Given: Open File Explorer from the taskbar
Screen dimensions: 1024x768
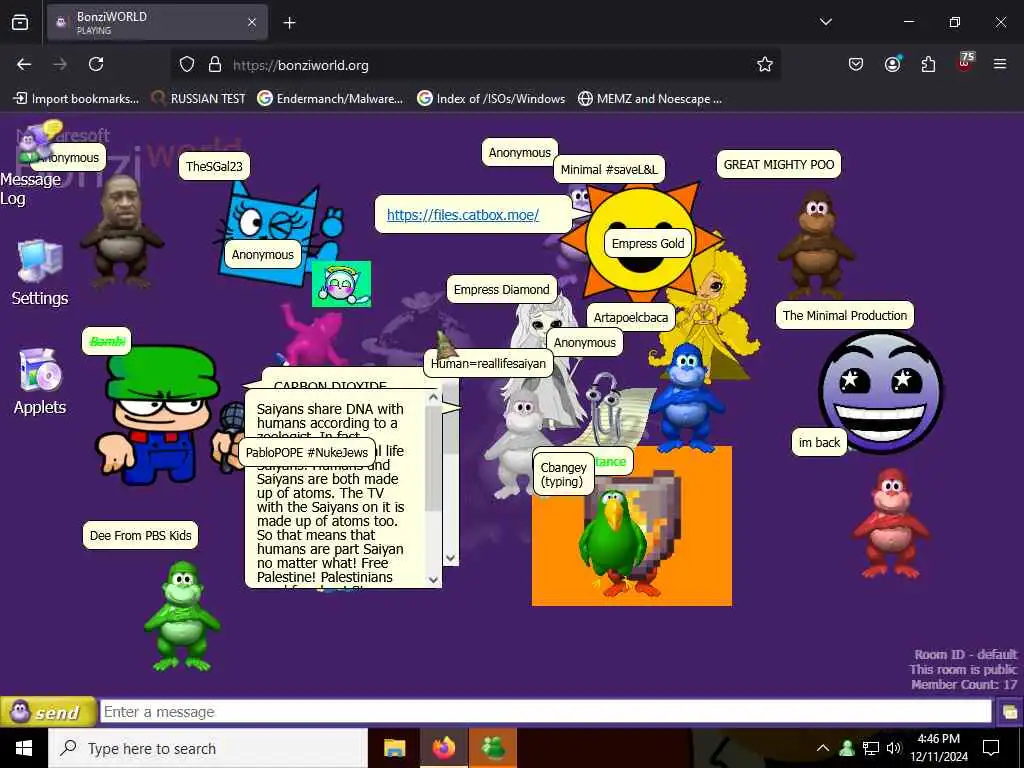Looking at the screenshot, I should (x=394, y=748).
